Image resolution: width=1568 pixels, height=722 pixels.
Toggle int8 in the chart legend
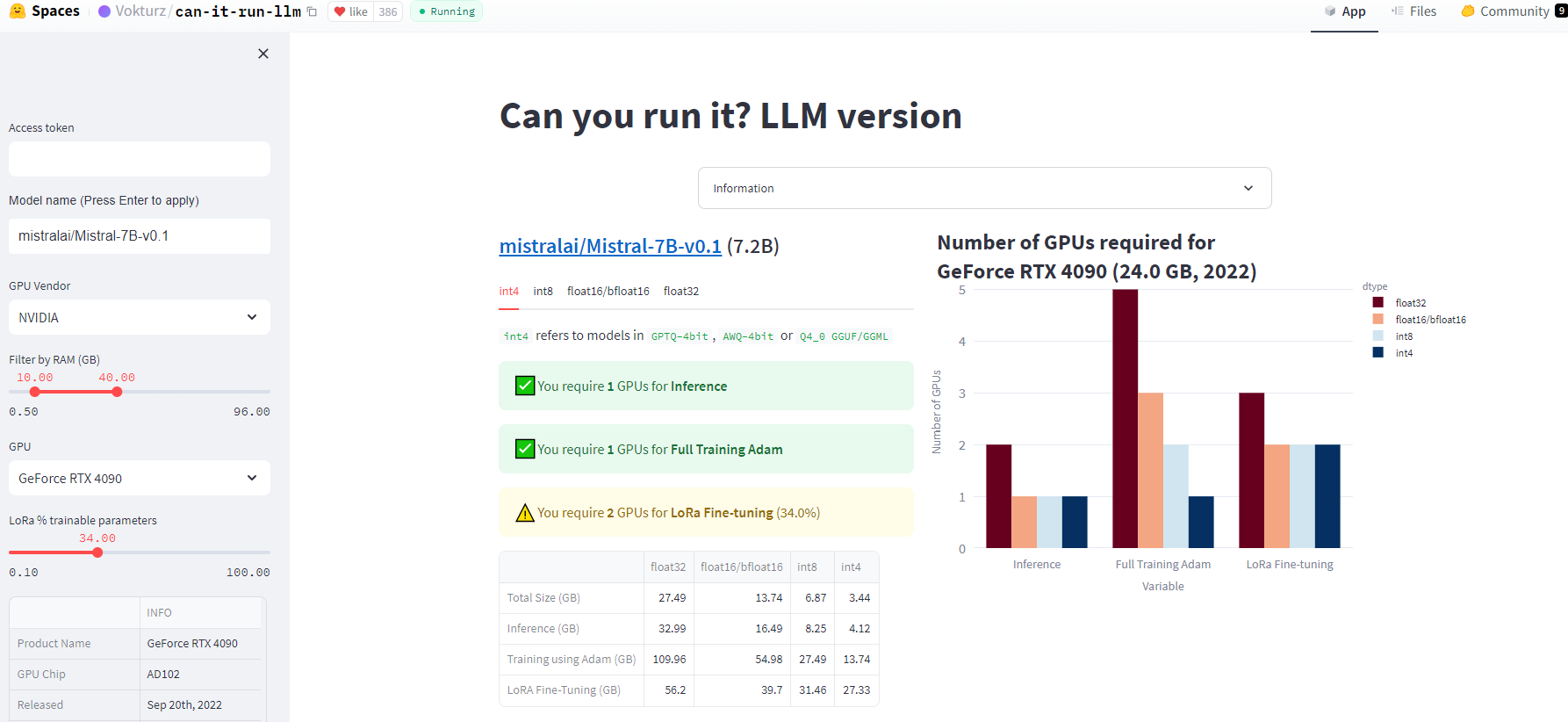click(1392, 336)
